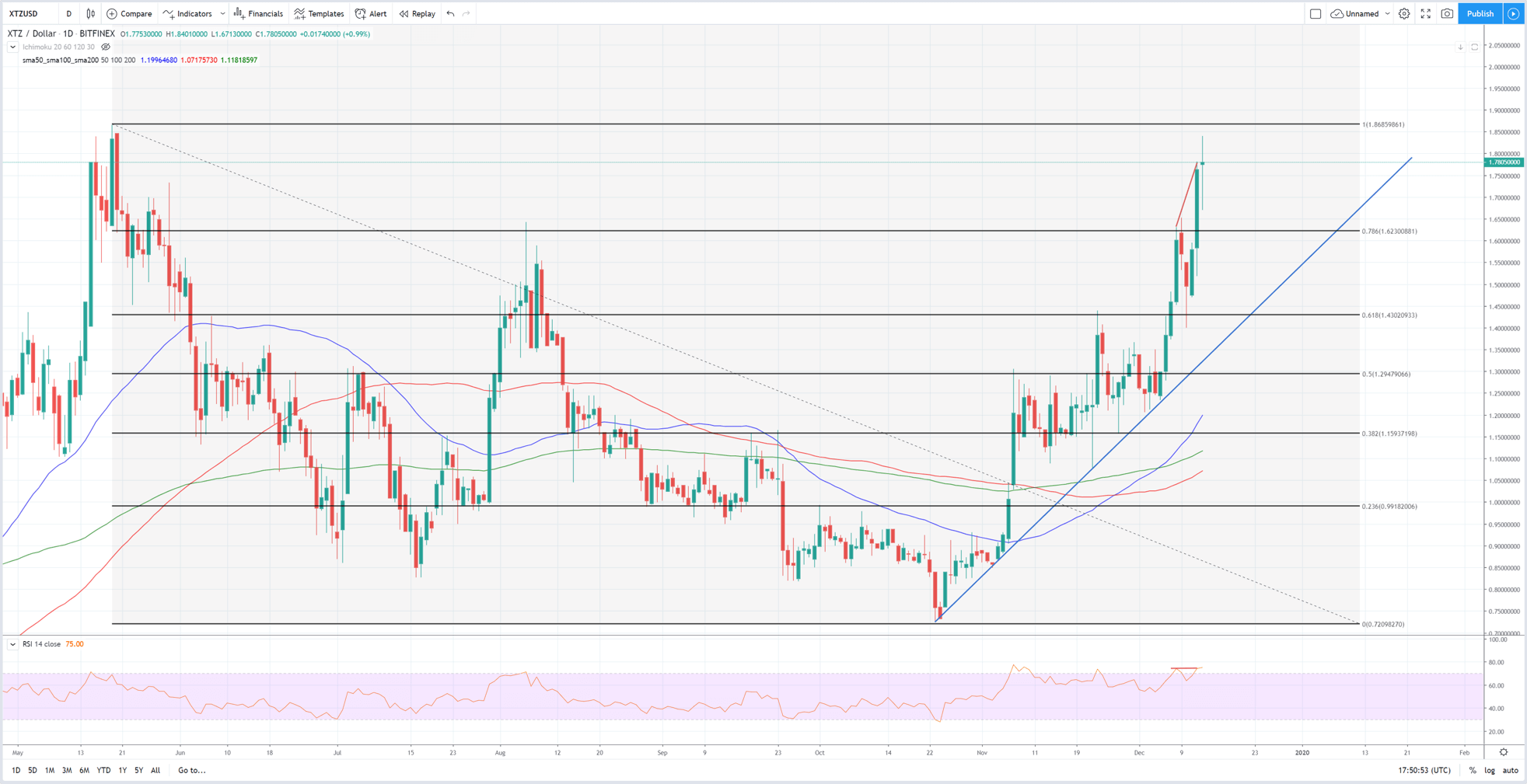Screen dimensions: 1527x784
Task: Set range to 6M
Action: coord(84,770)
